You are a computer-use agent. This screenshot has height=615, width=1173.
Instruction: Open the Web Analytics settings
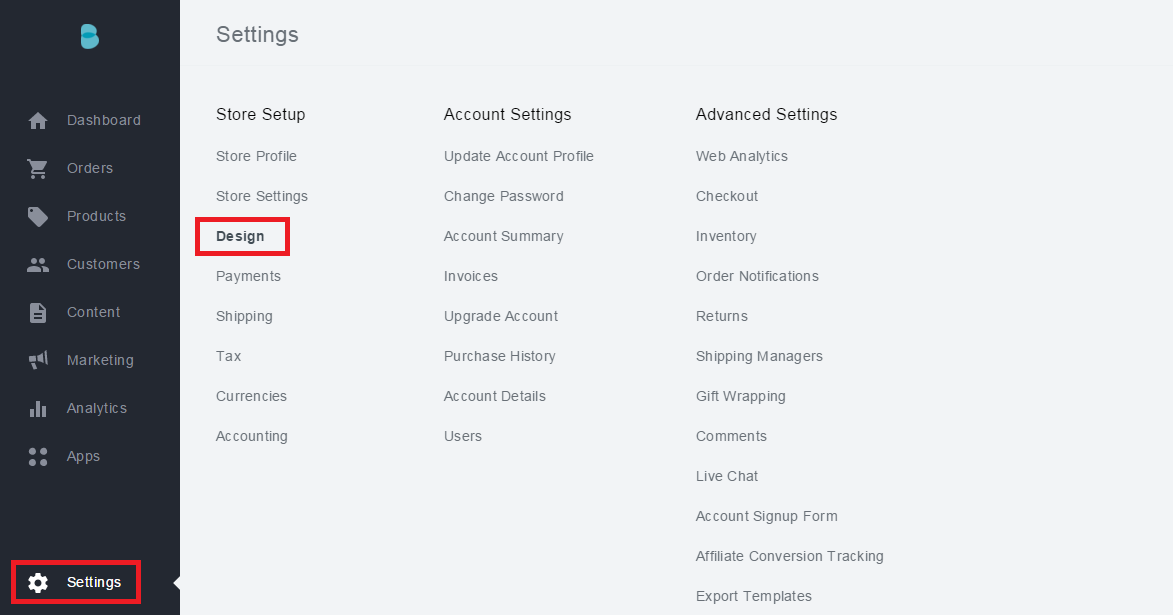click(741, 157)
